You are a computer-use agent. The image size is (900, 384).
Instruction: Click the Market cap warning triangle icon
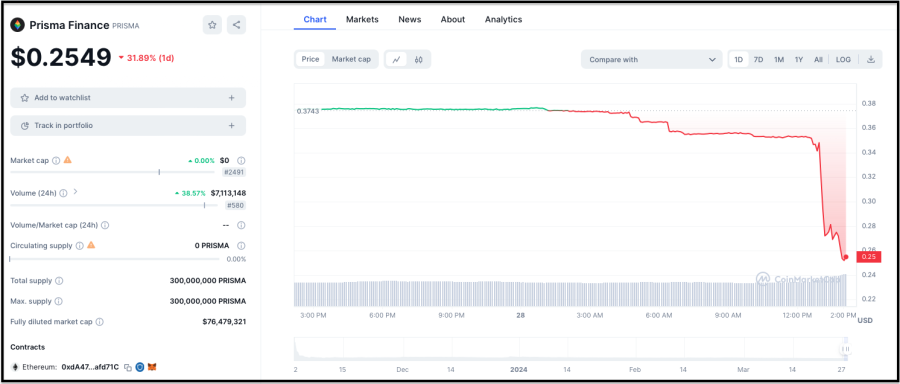pyautogui.click(x=68, y=160)
